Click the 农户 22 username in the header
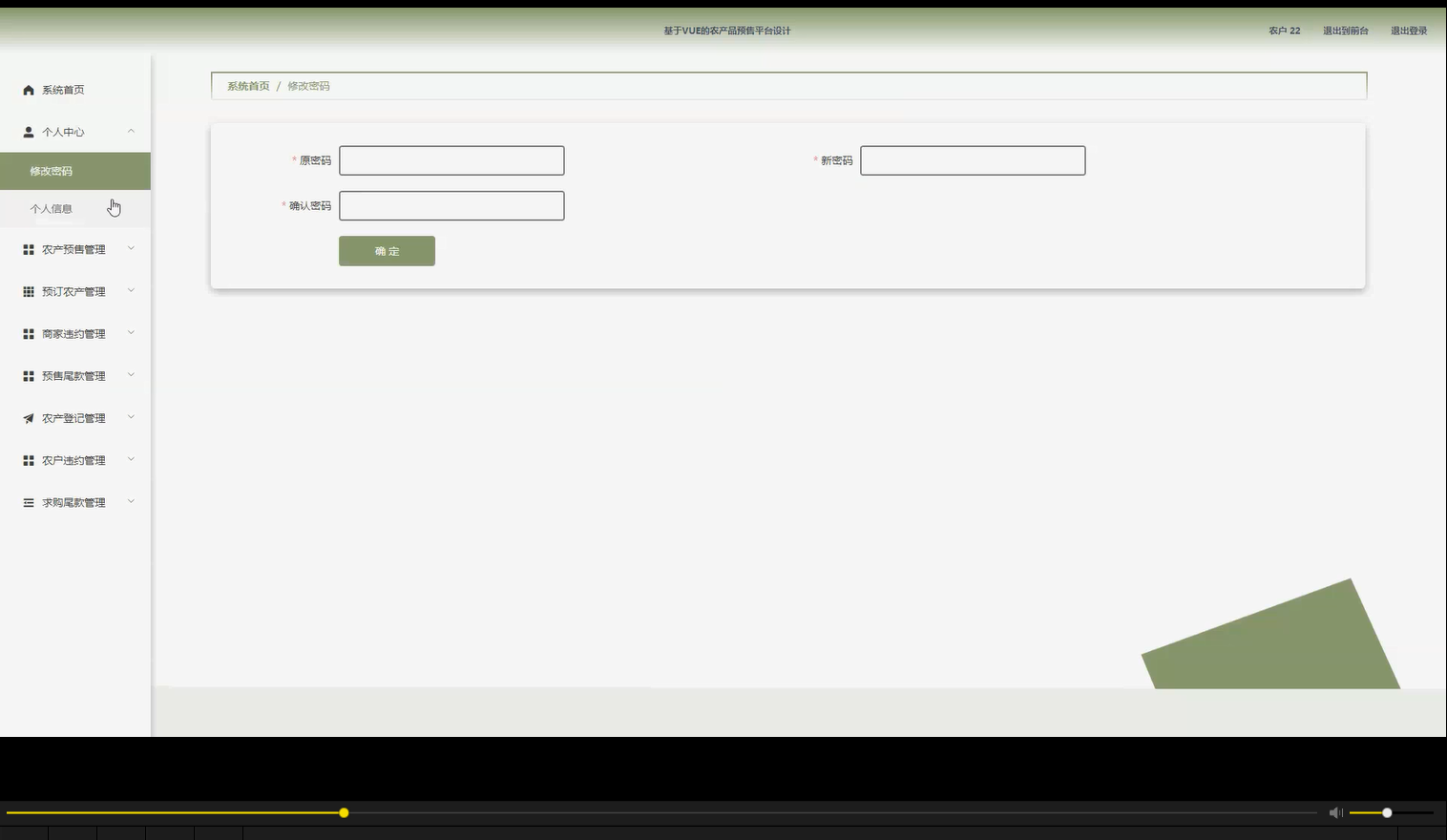1447x840 pixels. tap(1284, 31)
